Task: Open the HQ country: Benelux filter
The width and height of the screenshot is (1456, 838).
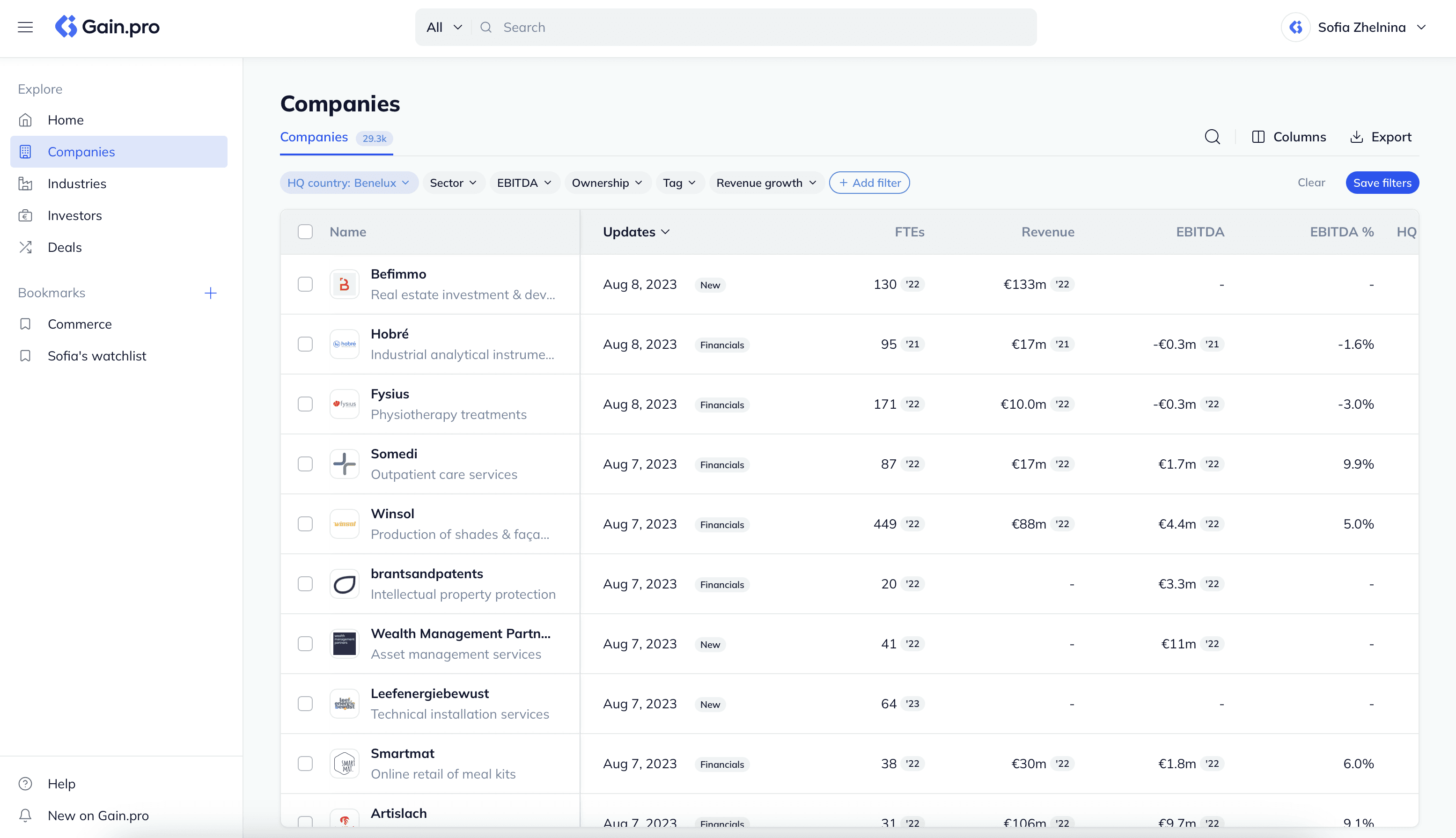Action: (349, 183)
